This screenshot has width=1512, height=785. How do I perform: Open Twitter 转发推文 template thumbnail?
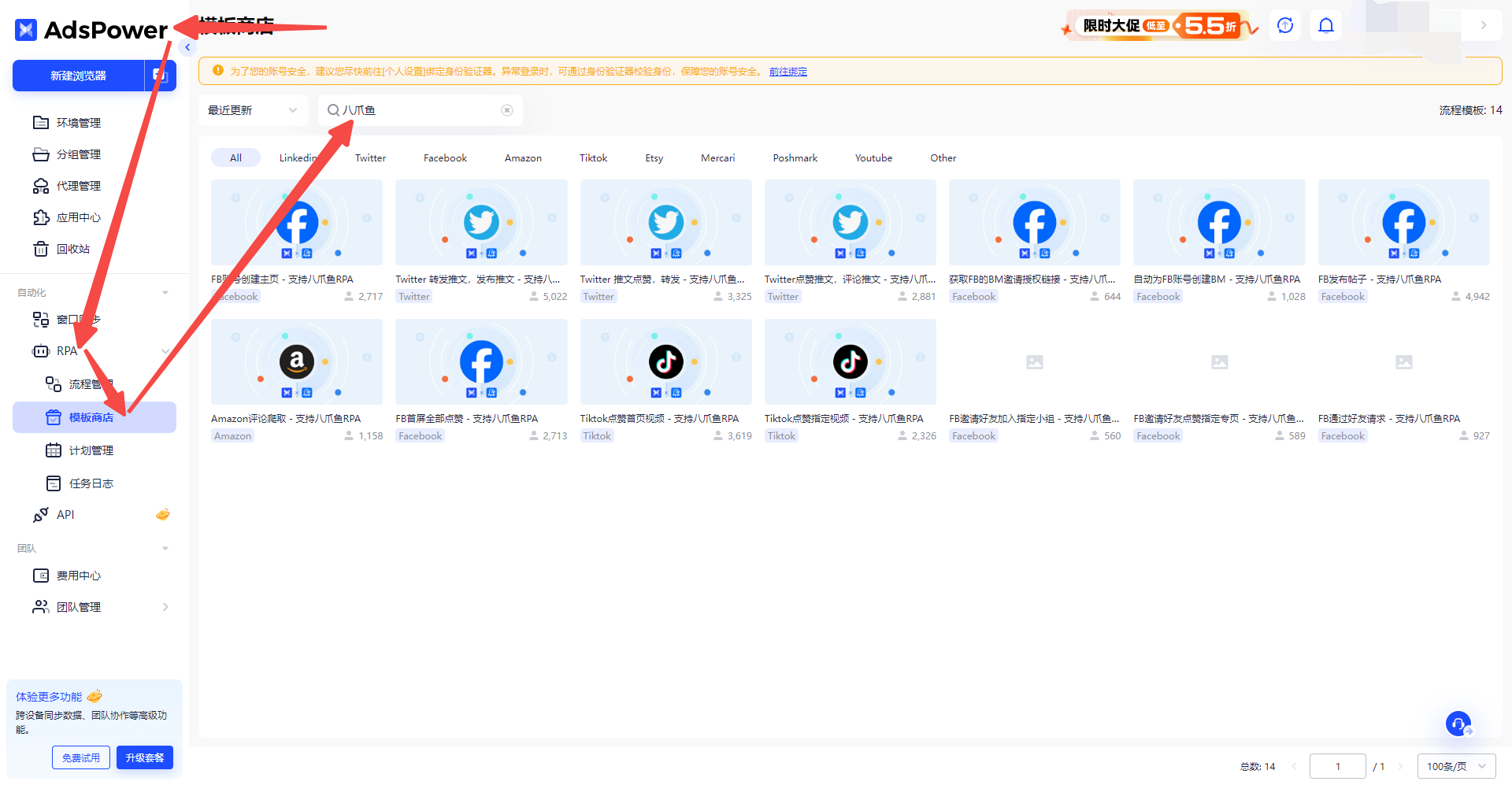click(x=481, y=223)
